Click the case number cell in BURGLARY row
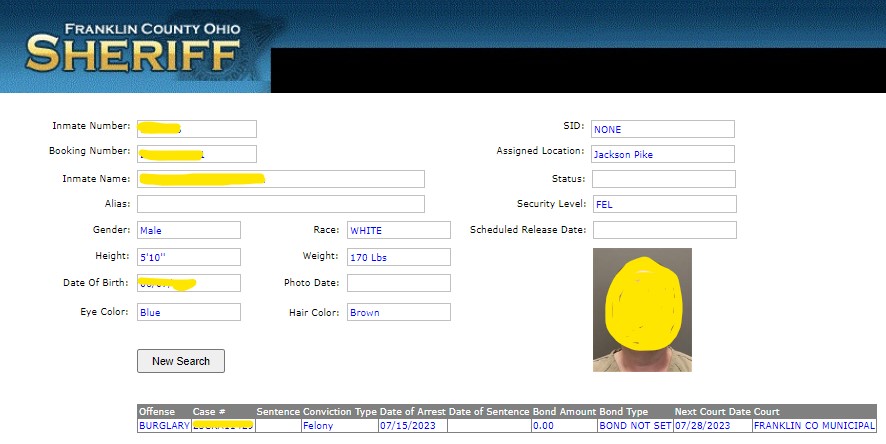Image resolution: width=886 pixels, height=444 pixels. click(223, 425)
